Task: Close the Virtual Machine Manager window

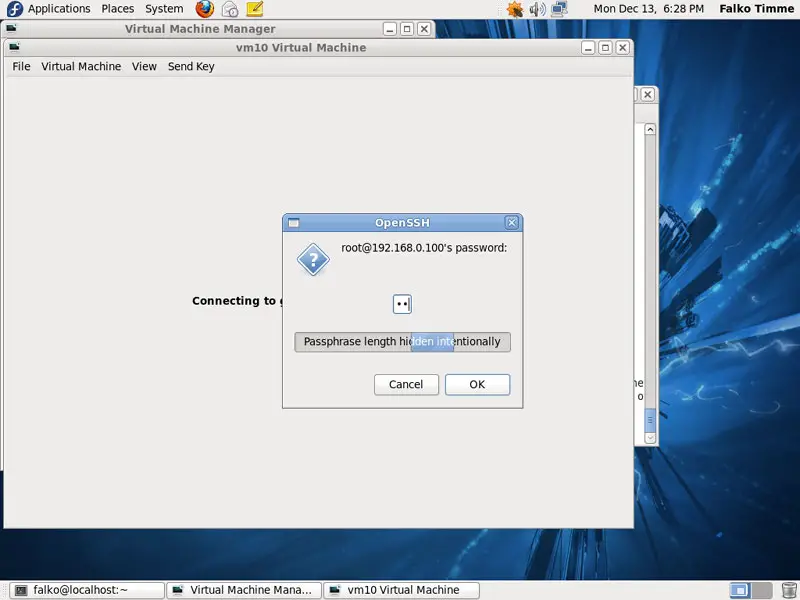Action: coord(423,29)
